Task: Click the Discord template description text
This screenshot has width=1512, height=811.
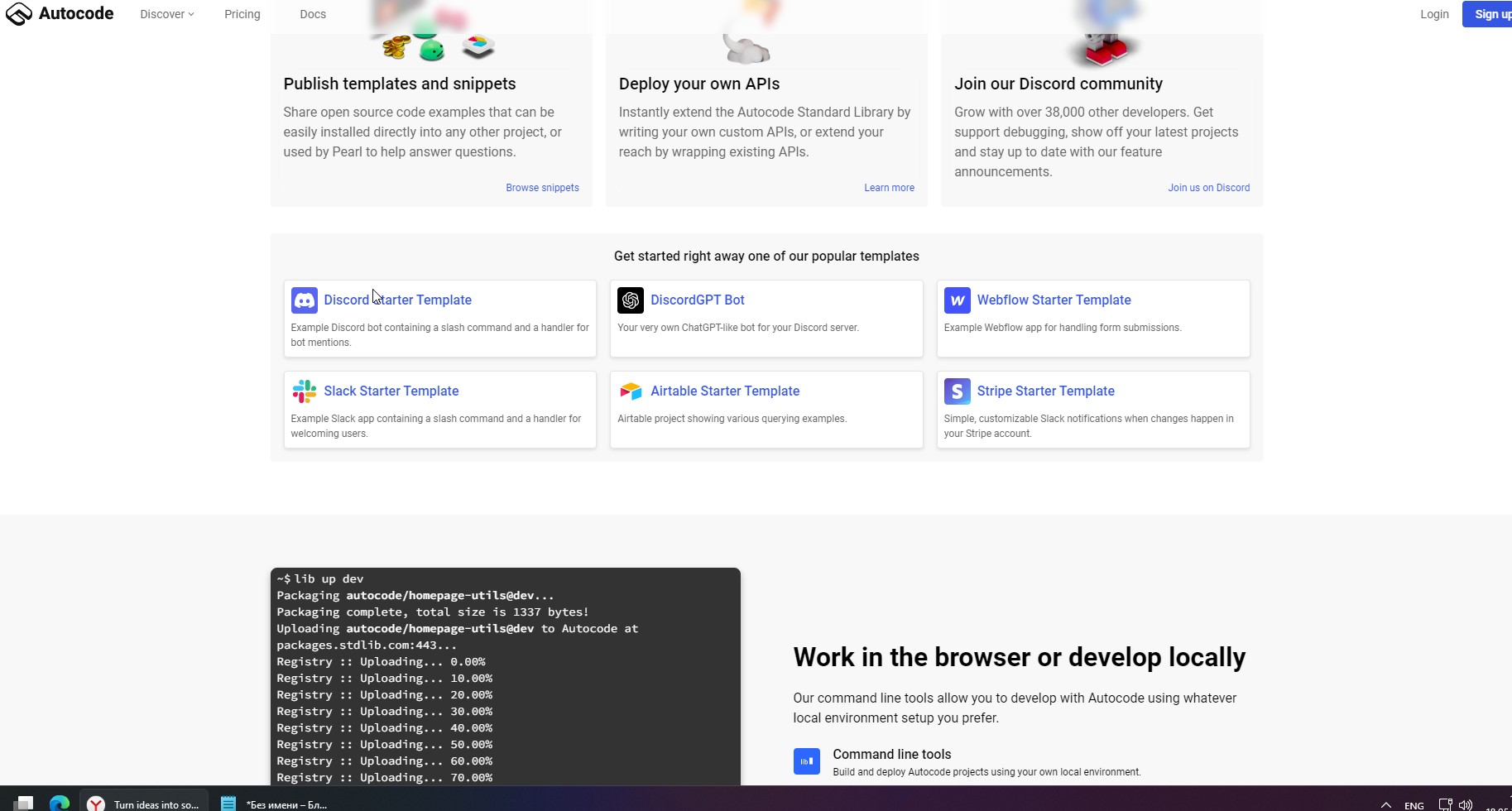Action: pos(440,335)
